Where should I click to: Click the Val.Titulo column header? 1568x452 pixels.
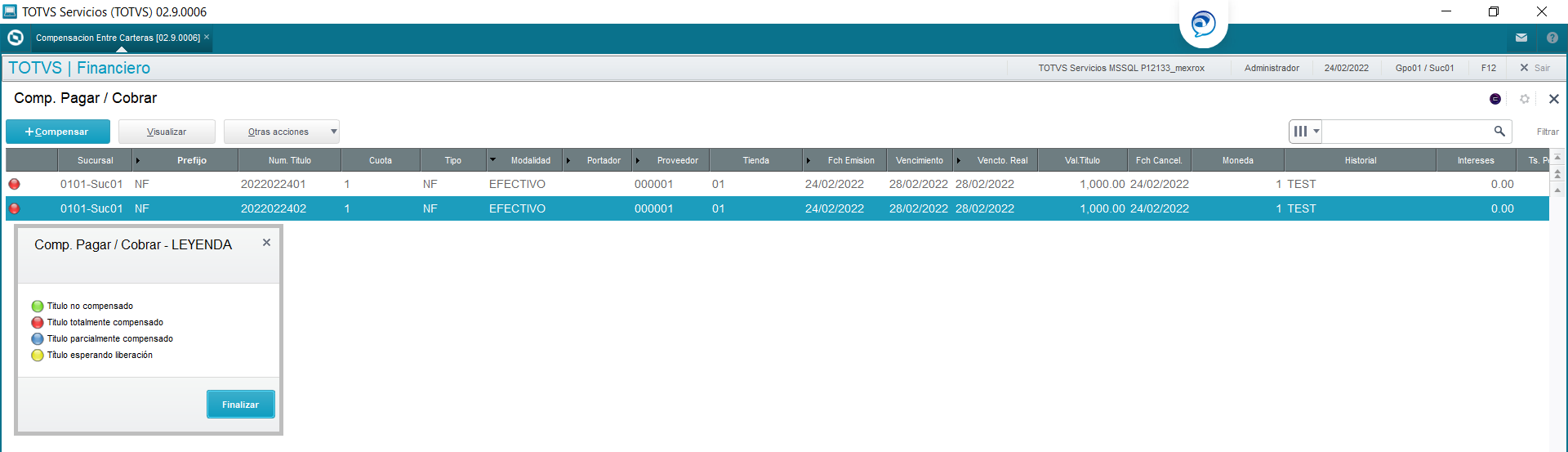pyautogui.click(x=1082, y=160)
